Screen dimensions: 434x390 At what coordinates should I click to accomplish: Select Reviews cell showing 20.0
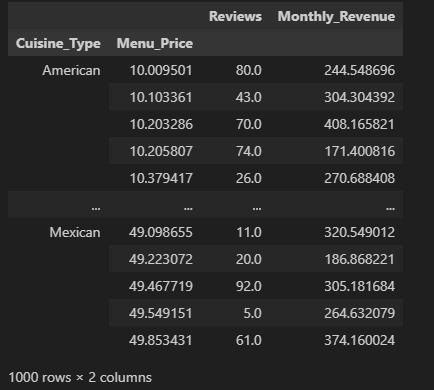249,259
